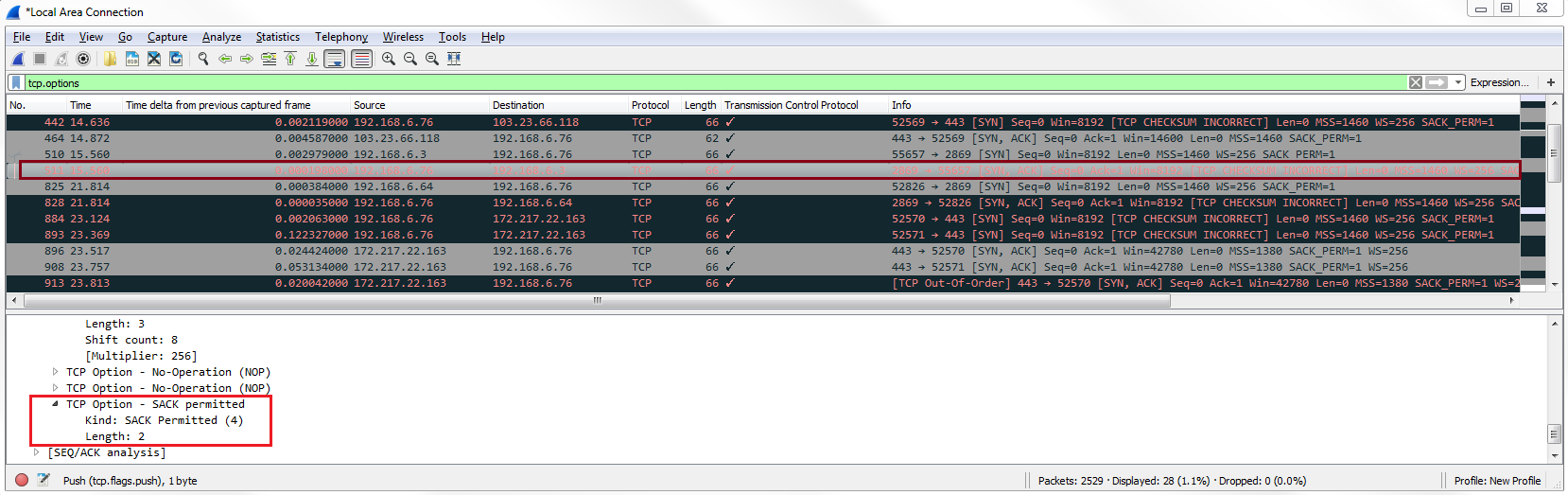Open capture options gear icon
1568x495 pixels.
click(x=83, y=59)
